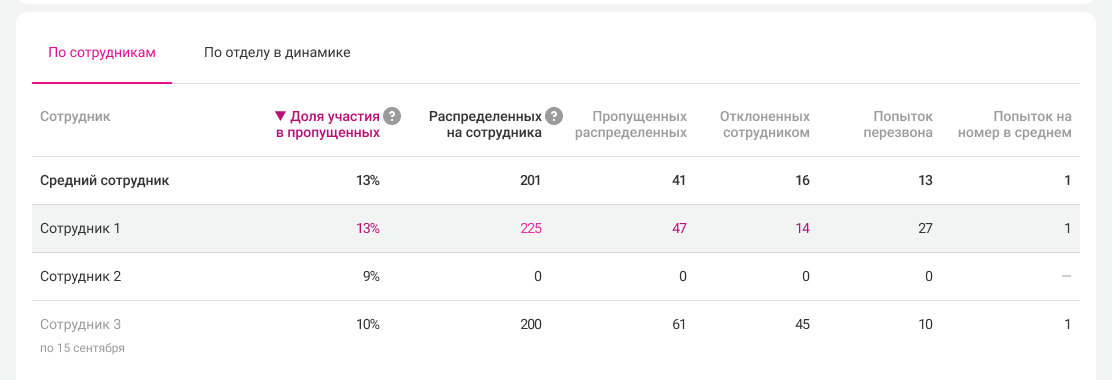Sort by Распределенных на сотрудника column
Viewport: 1112px width, 380px height.
(485, 124)
